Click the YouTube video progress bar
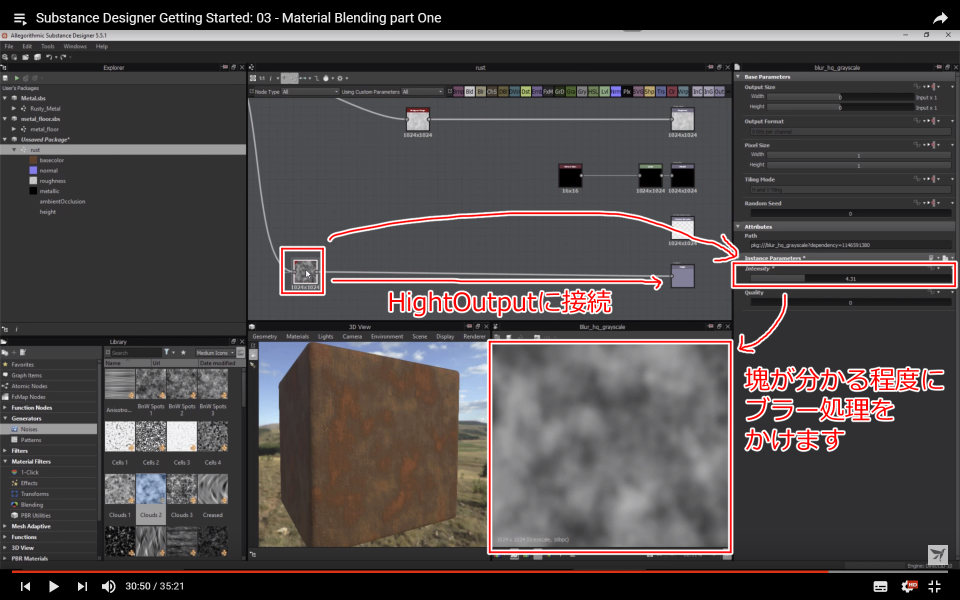The image size is (960, 600). [x=480, y=572]
